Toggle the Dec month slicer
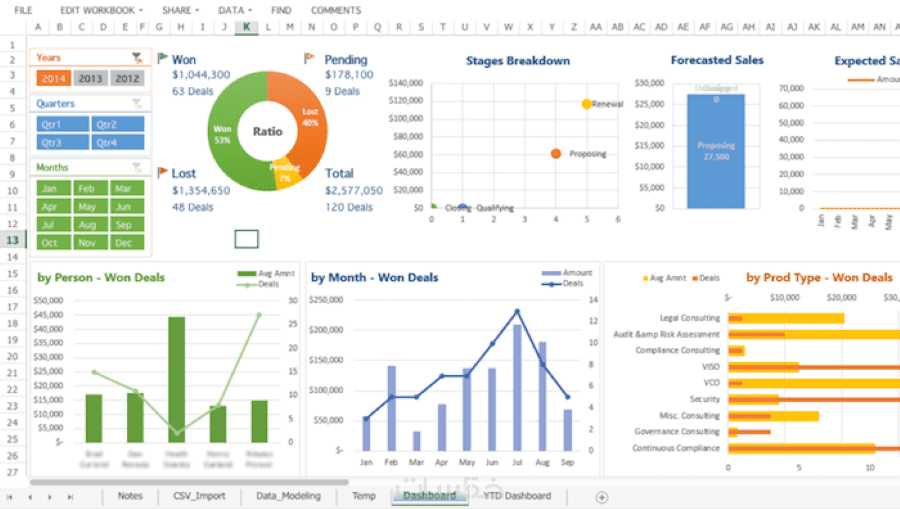This screenshot has width=900, height=509. pyautogui.click(x=127, y=242)
